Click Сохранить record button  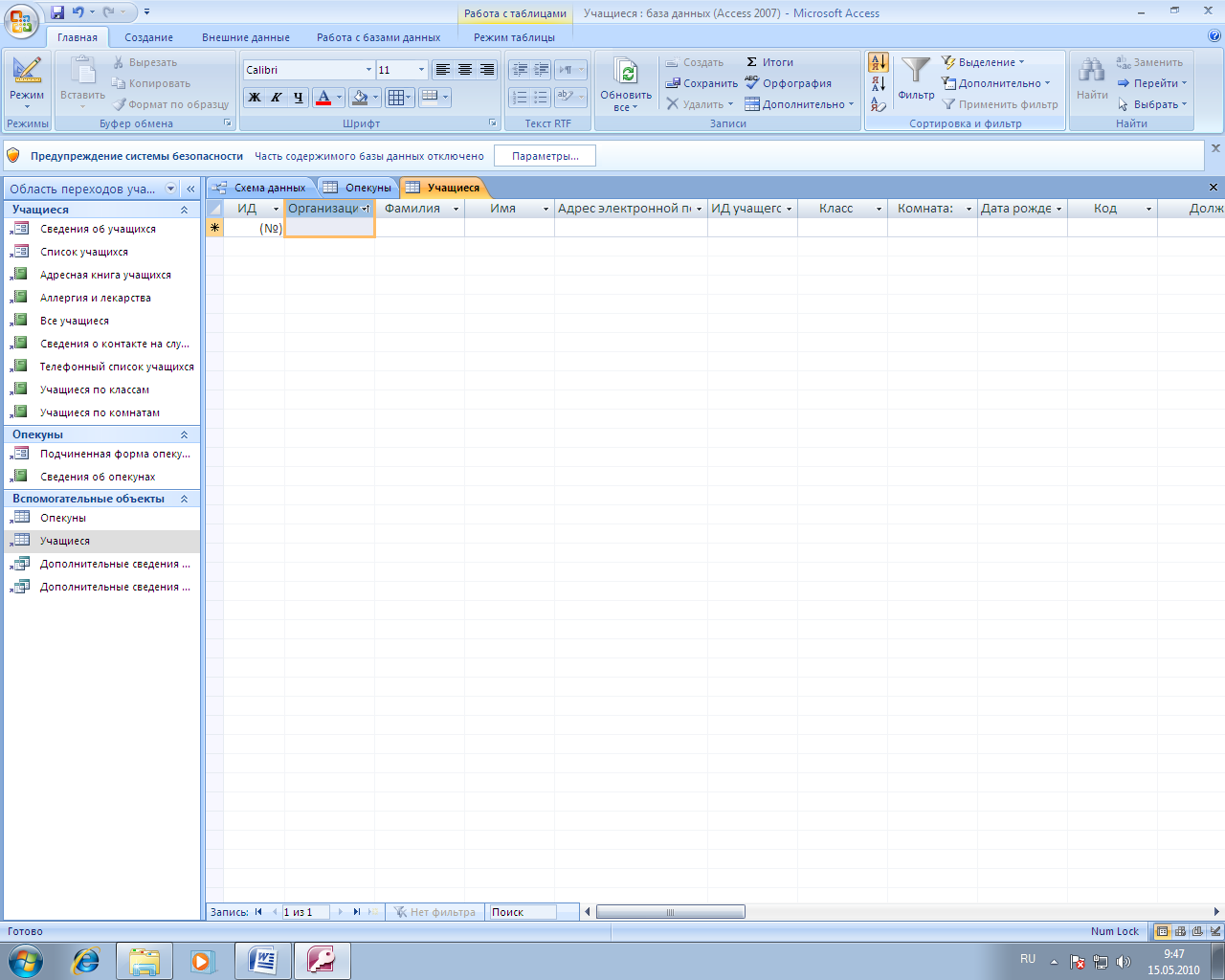(x=702, y=83)
